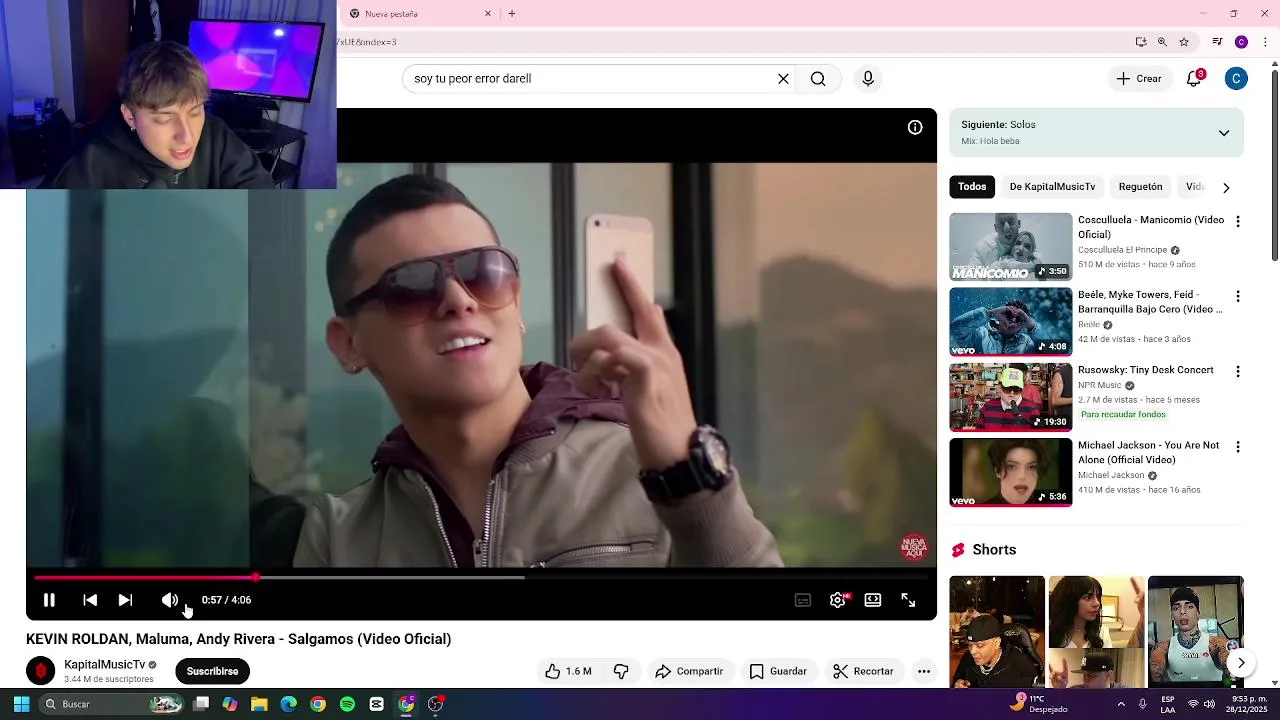Open the Cosculluela - Manicomio video thumbnail
This screenshot has width=1280, height=720.
tap(1010, 247)
